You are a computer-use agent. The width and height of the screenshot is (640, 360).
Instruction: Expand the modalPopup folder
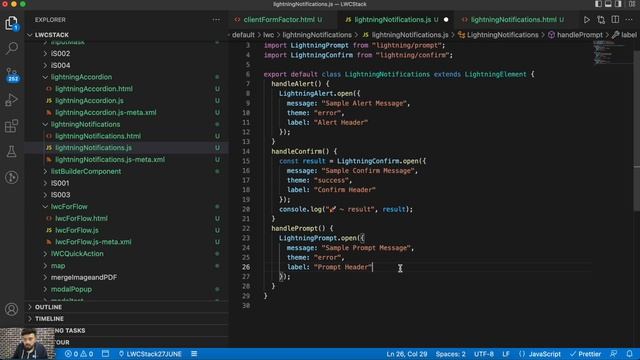point(71,289)
